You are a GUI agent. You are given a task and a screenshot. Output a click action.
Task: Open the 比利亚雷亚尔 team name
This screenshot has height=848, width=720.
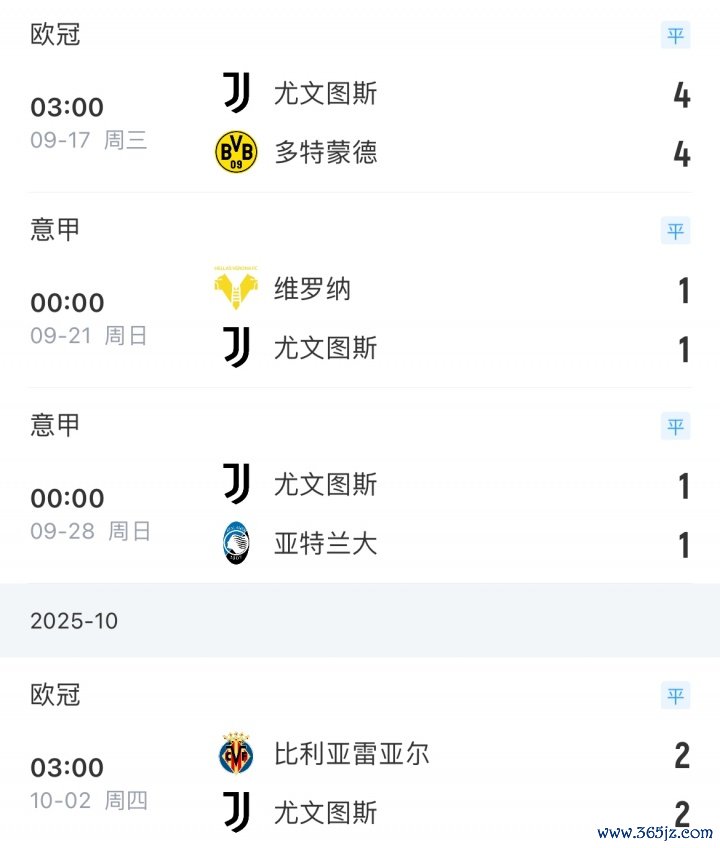[352, 753]
